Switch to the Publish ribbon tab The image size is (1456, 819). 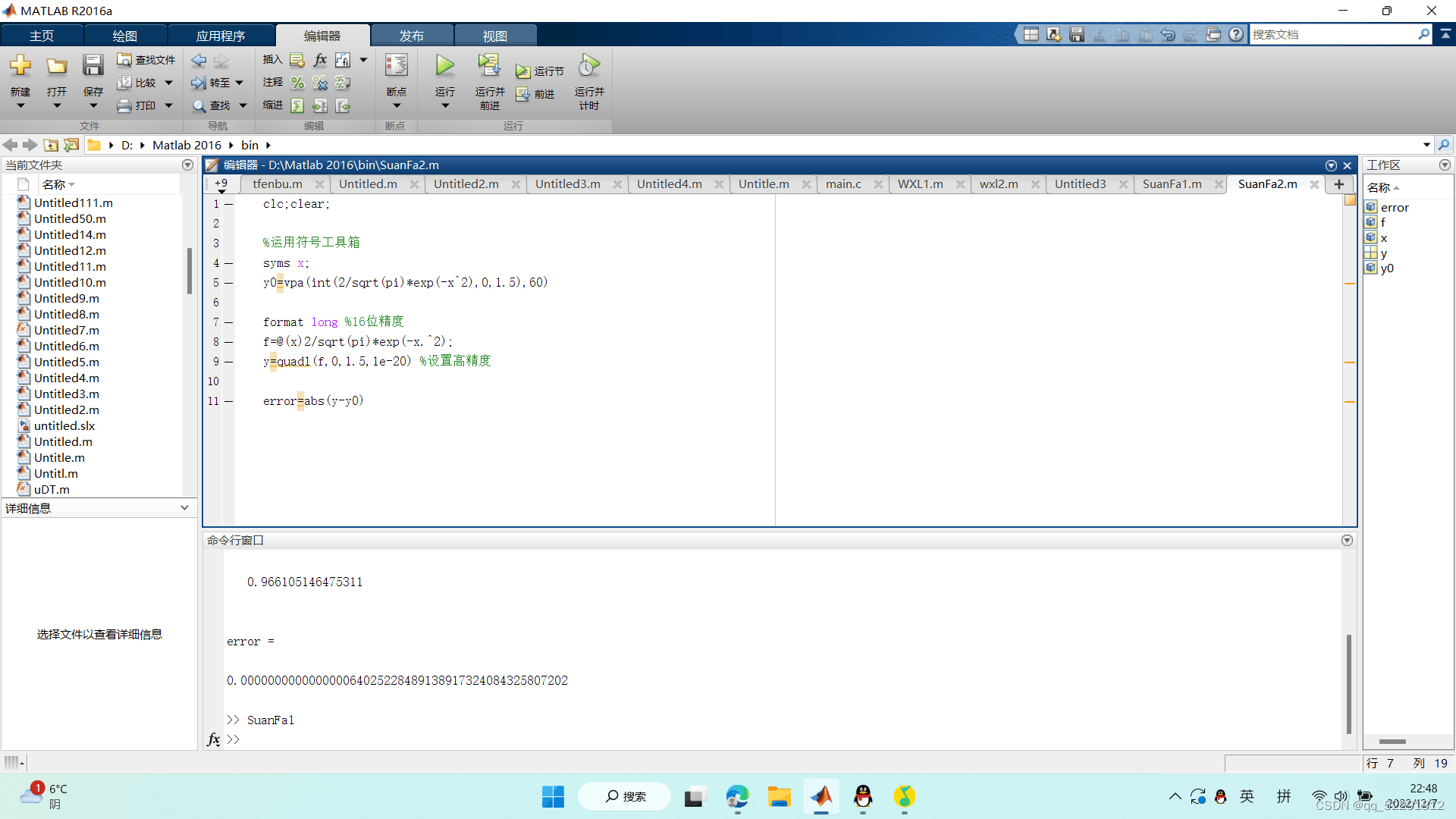(411, 36)
